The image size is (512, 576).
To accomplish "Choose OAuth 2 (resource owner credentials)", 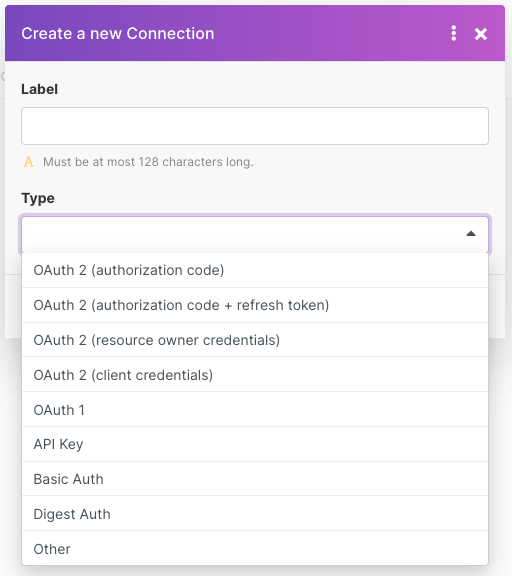I will pyautogui.click(x=255, y=340).
